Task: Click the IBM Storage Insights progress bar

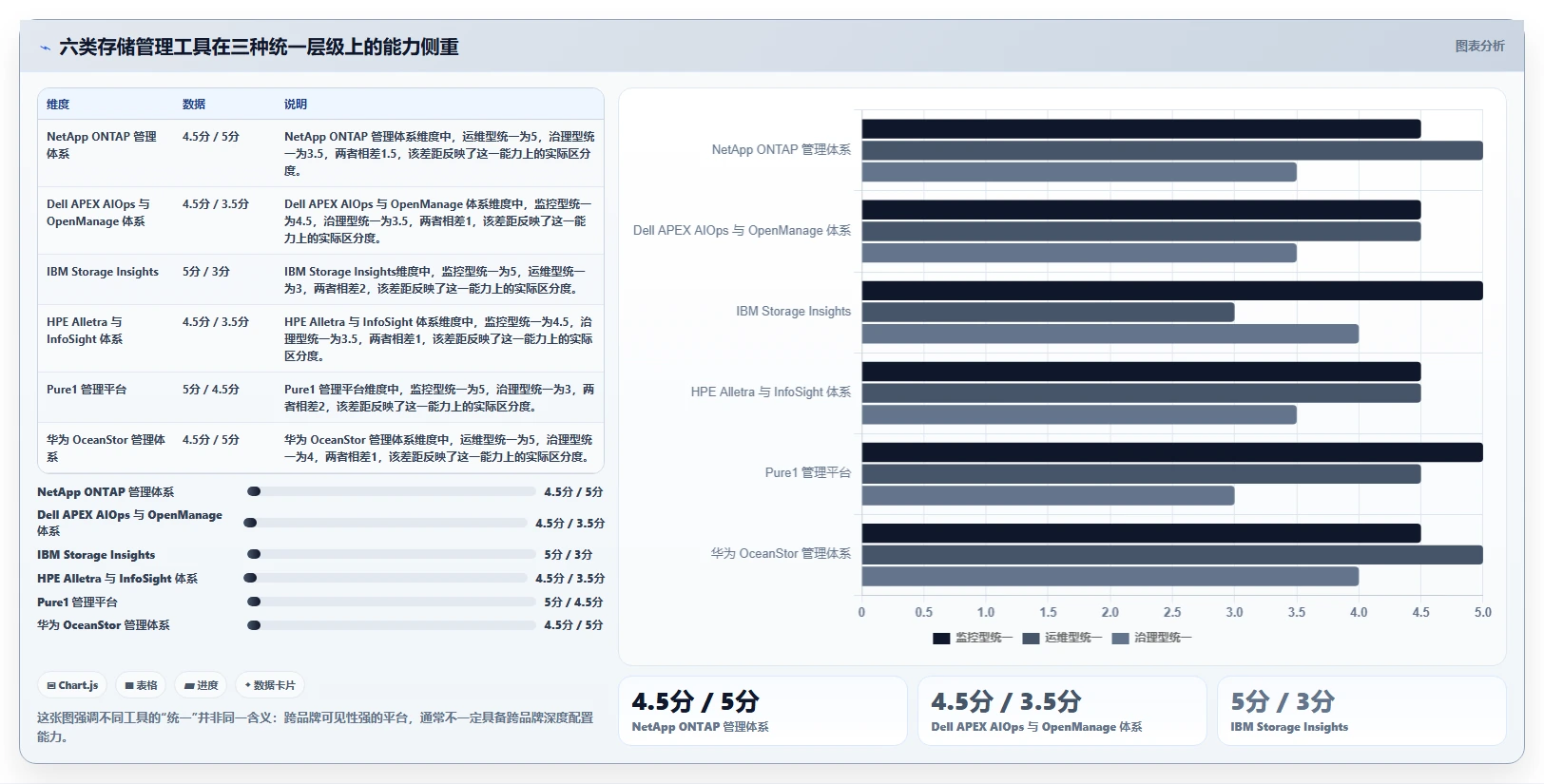Action: pos(391,554)
